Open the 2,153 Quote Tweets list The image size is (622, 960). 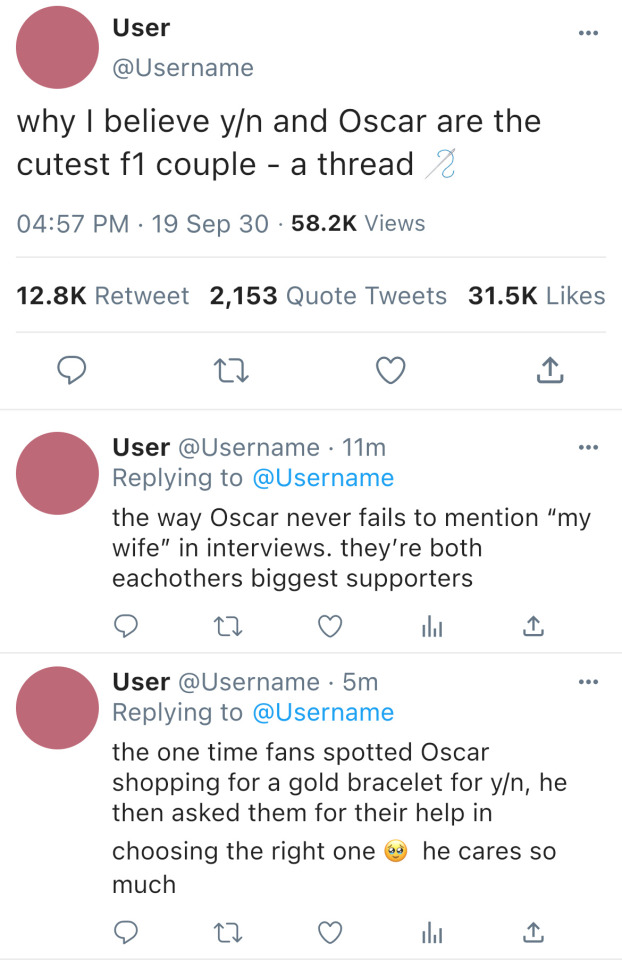tap(328, 296)
